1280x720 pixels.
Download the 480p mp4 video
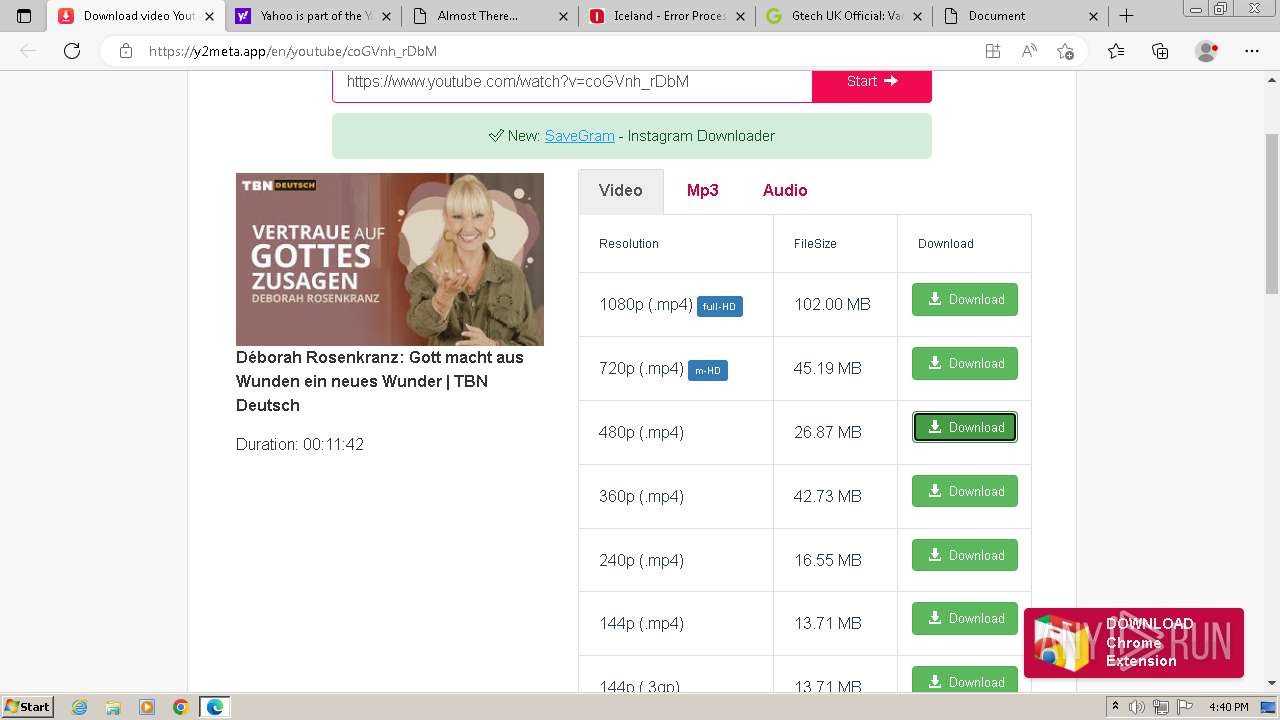click(x=964, y=427)
